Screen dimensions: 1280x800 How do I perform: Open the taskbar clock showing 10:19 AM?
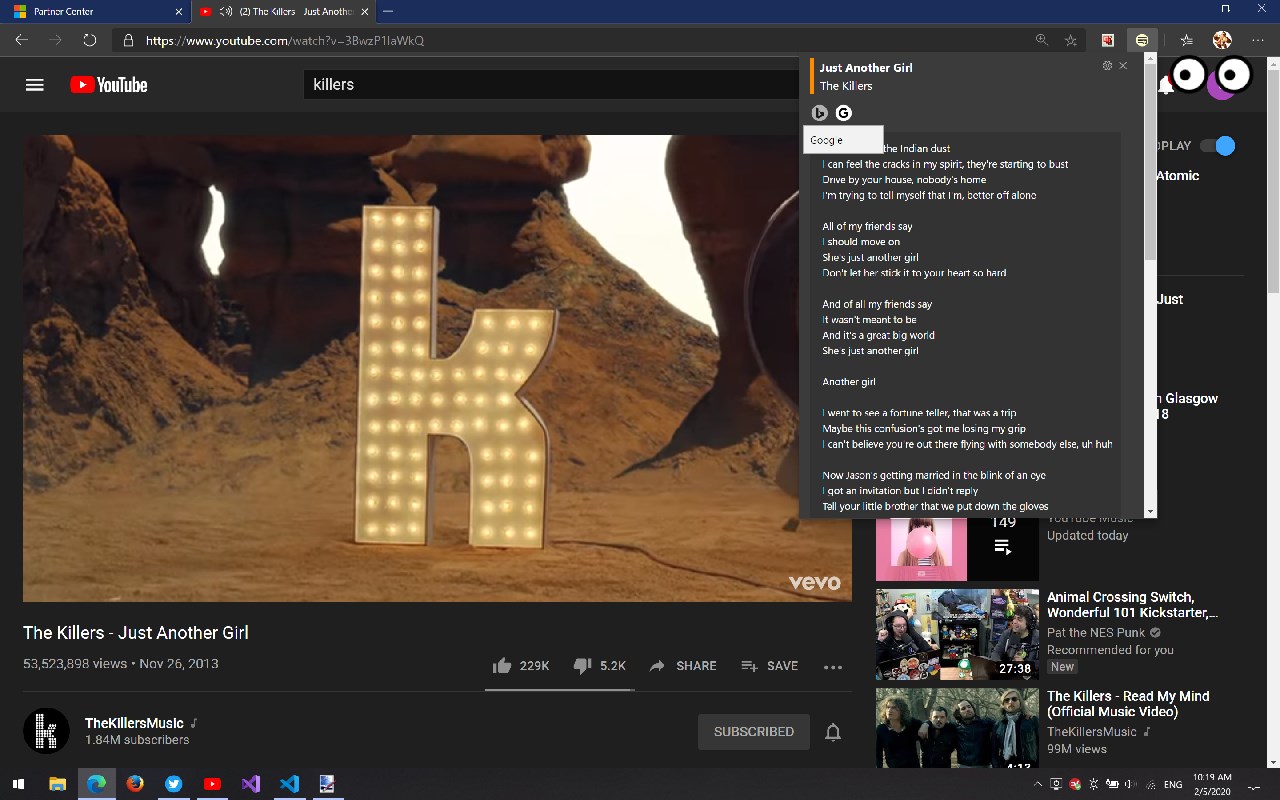1212,784
